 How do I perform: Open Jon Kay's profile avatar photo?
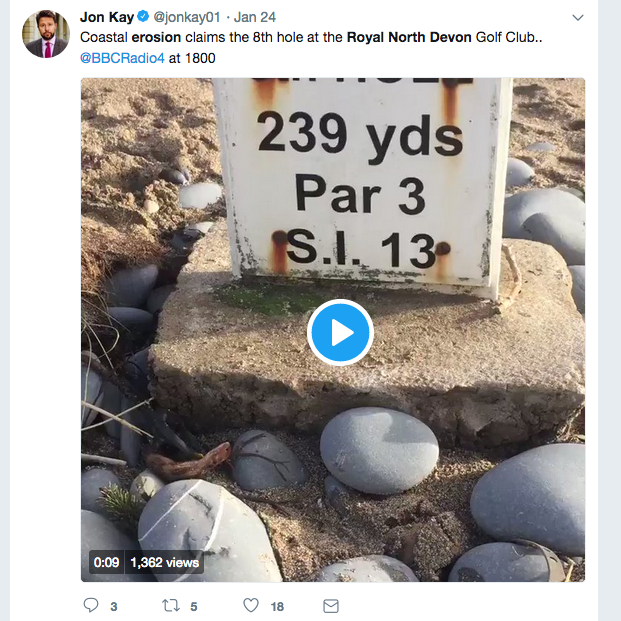point(46,34)
